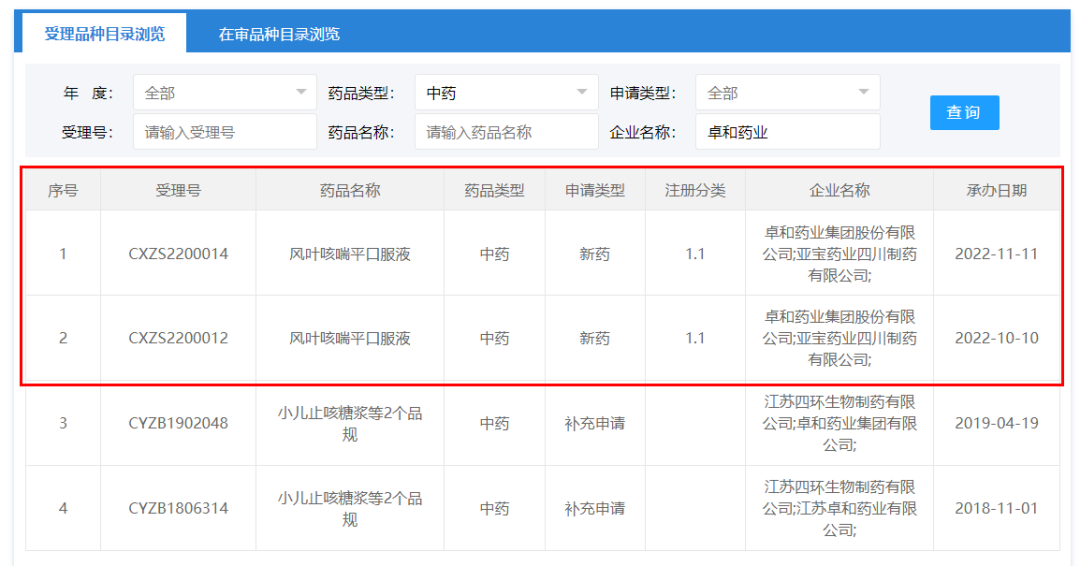The image size is (1080, 566).
Task: Click the date 2019-04-19
Action: [x=997, y=423]
